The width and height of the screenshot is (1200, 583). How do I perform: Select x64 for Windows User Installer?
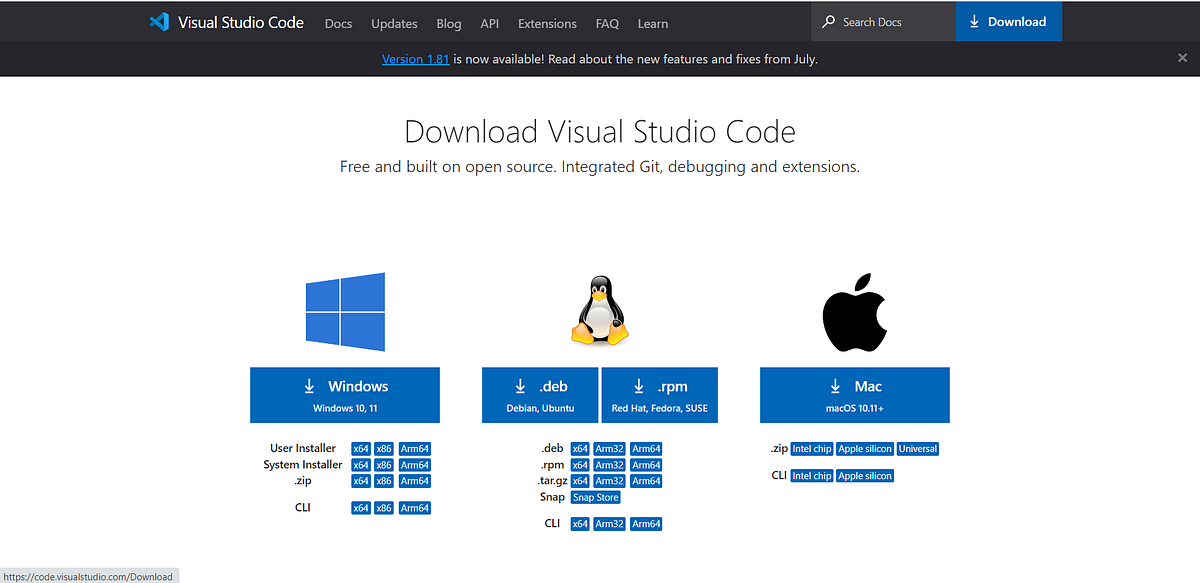(361, 449)
